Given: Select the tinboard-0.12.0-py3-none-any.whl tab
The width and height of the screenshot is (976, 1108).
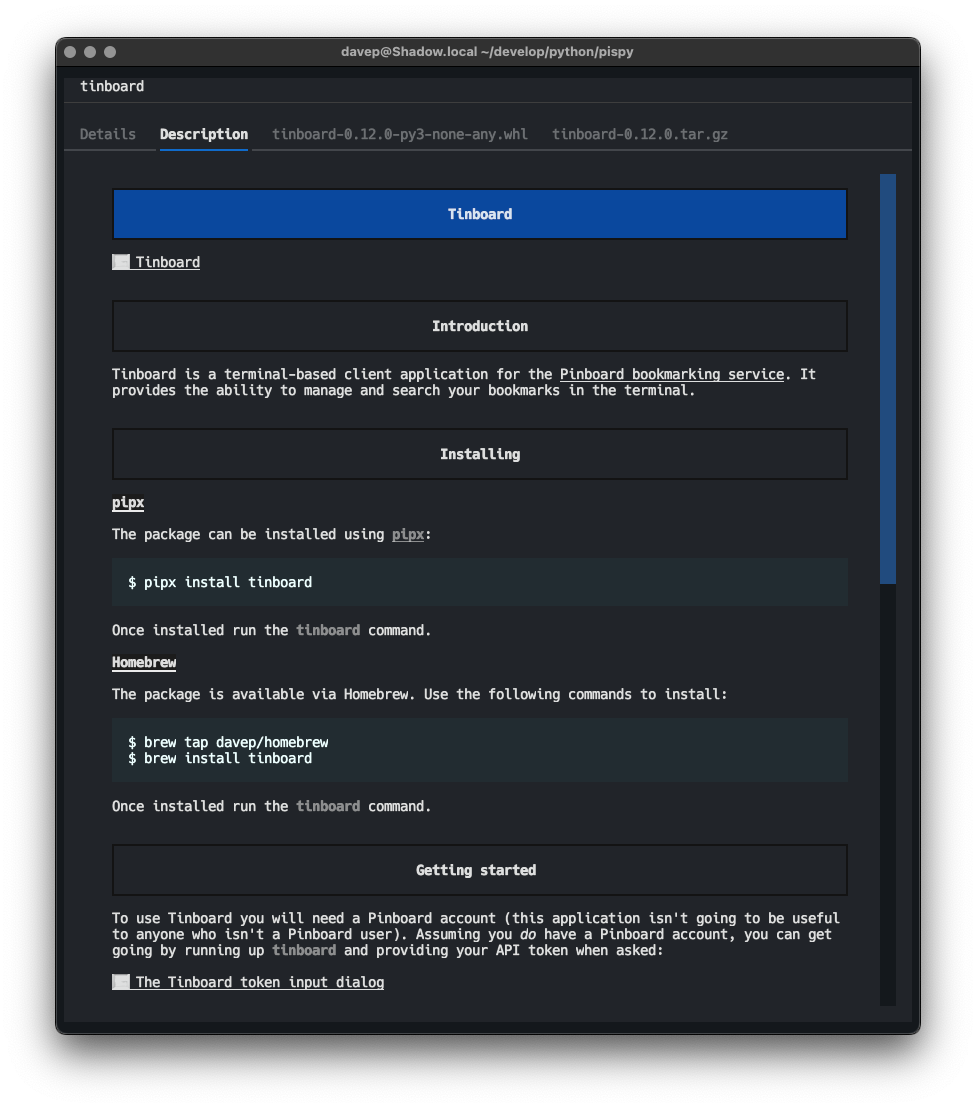Looking at the screenshot, I should pos(399,133).
